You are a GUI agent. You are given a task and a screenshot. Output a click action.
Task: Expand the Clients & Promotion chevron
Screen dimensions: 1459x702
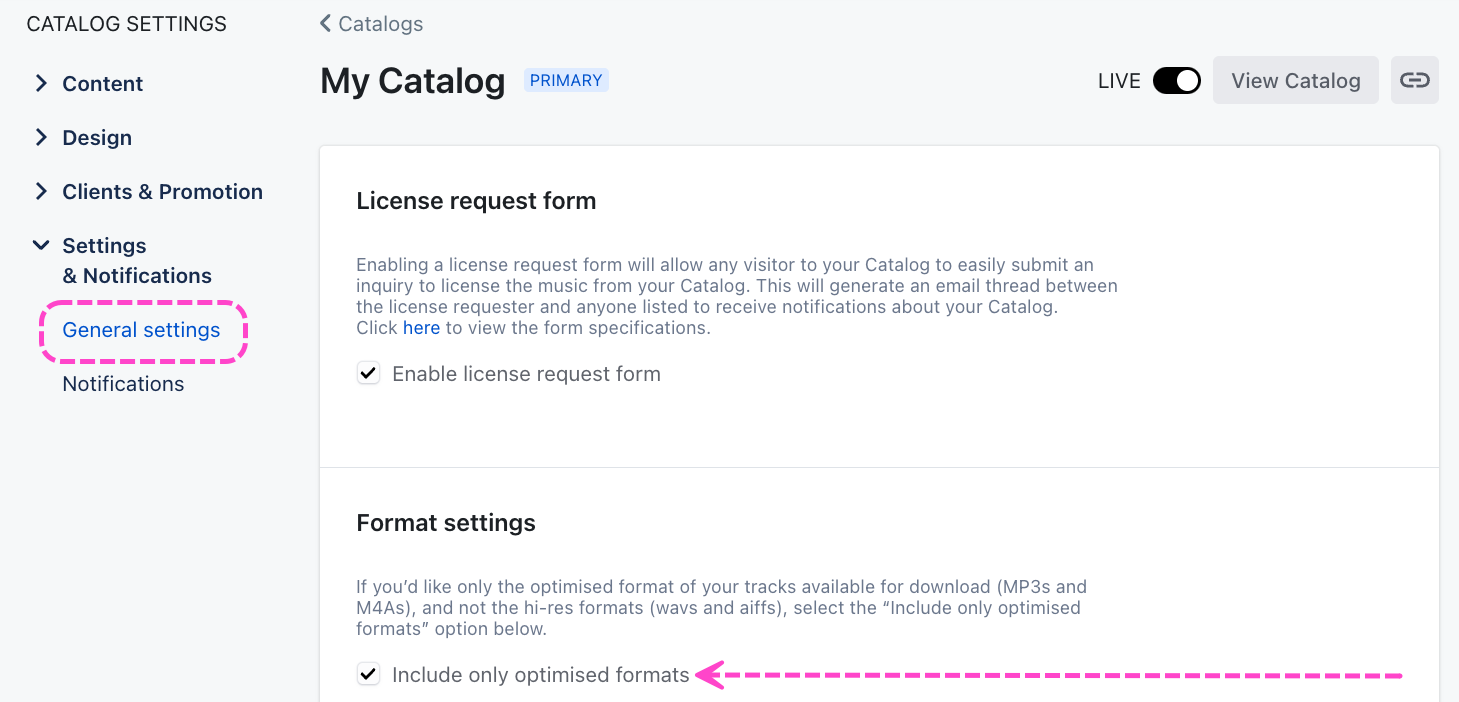click(41, 192)
